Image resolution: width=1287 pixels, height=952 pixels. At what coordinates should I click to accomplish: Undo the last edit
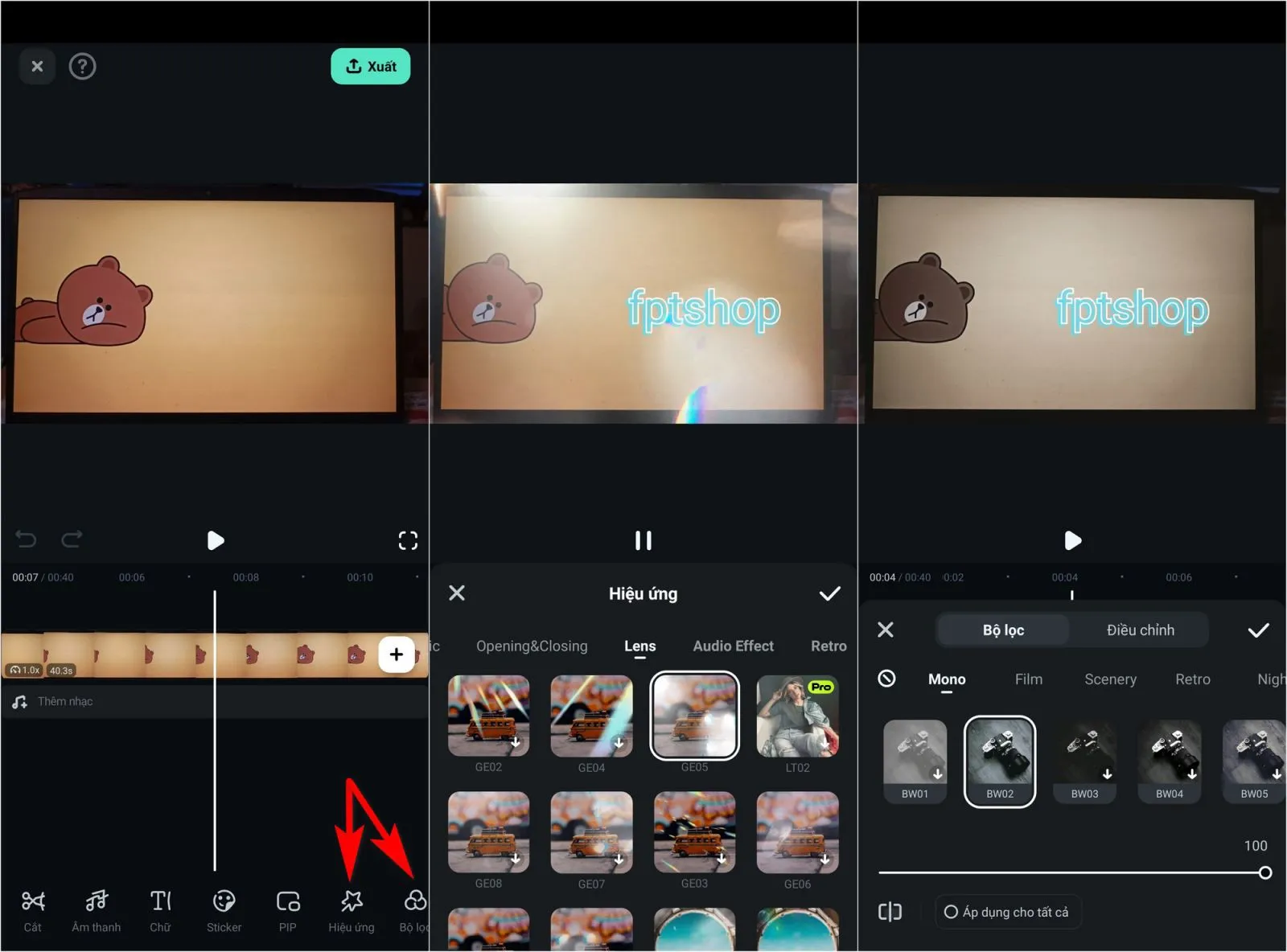click(x=26, y=540)
